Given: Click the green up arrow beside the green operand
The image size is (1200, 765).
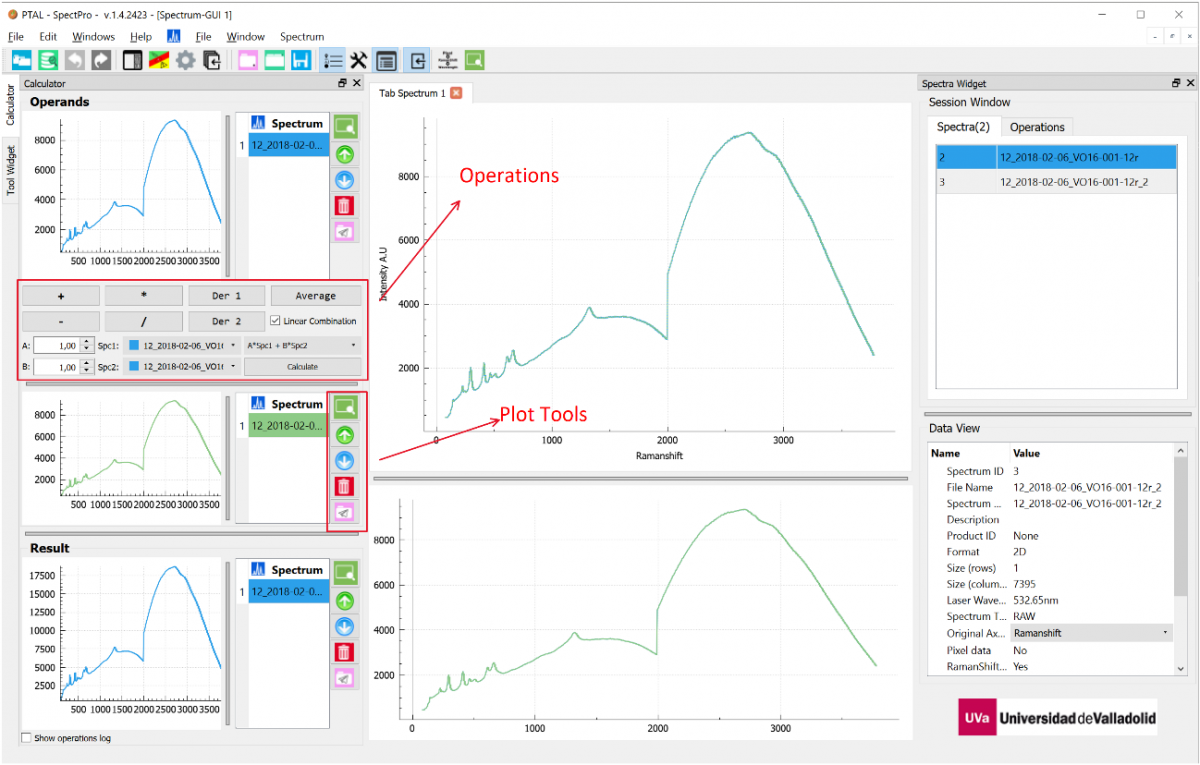Looking at the screenshot, I should (345, 434).
